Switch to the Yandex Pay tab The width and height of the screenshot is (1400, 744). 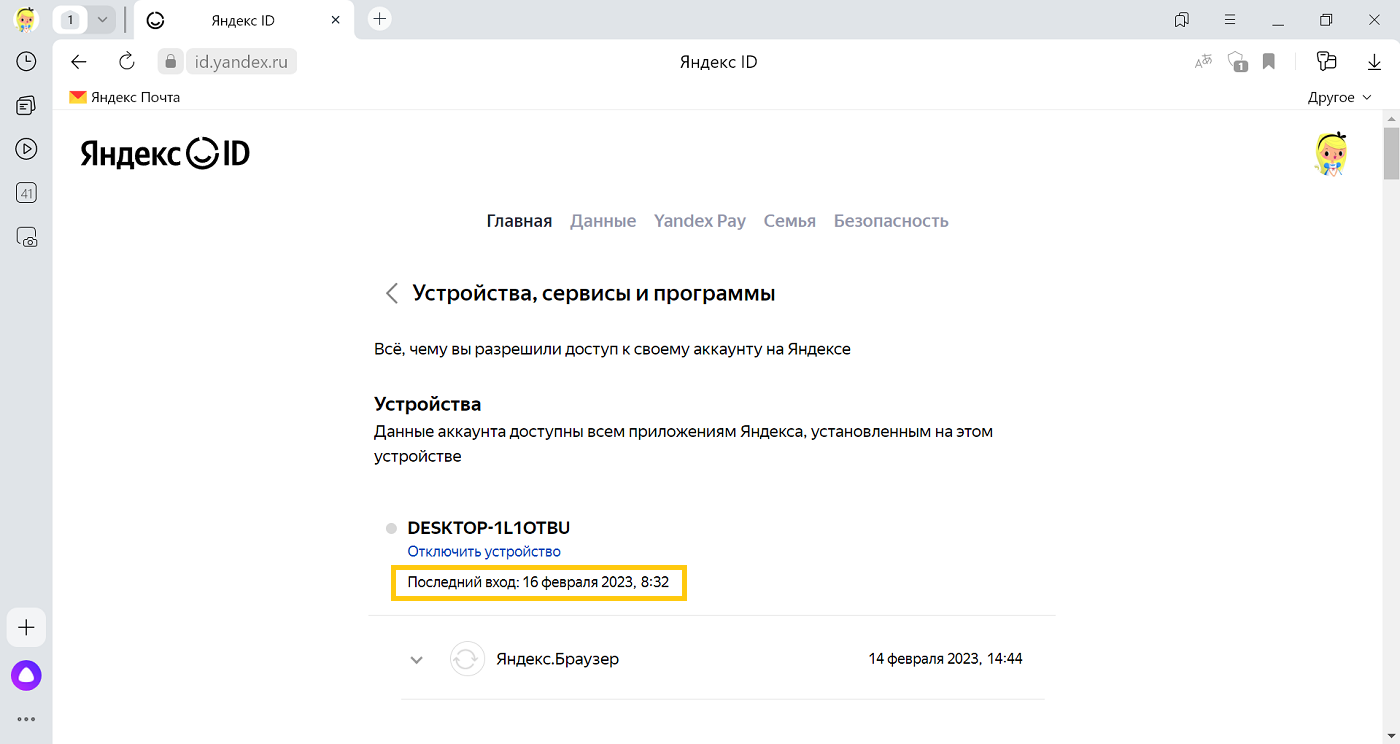tap(700, 221)
